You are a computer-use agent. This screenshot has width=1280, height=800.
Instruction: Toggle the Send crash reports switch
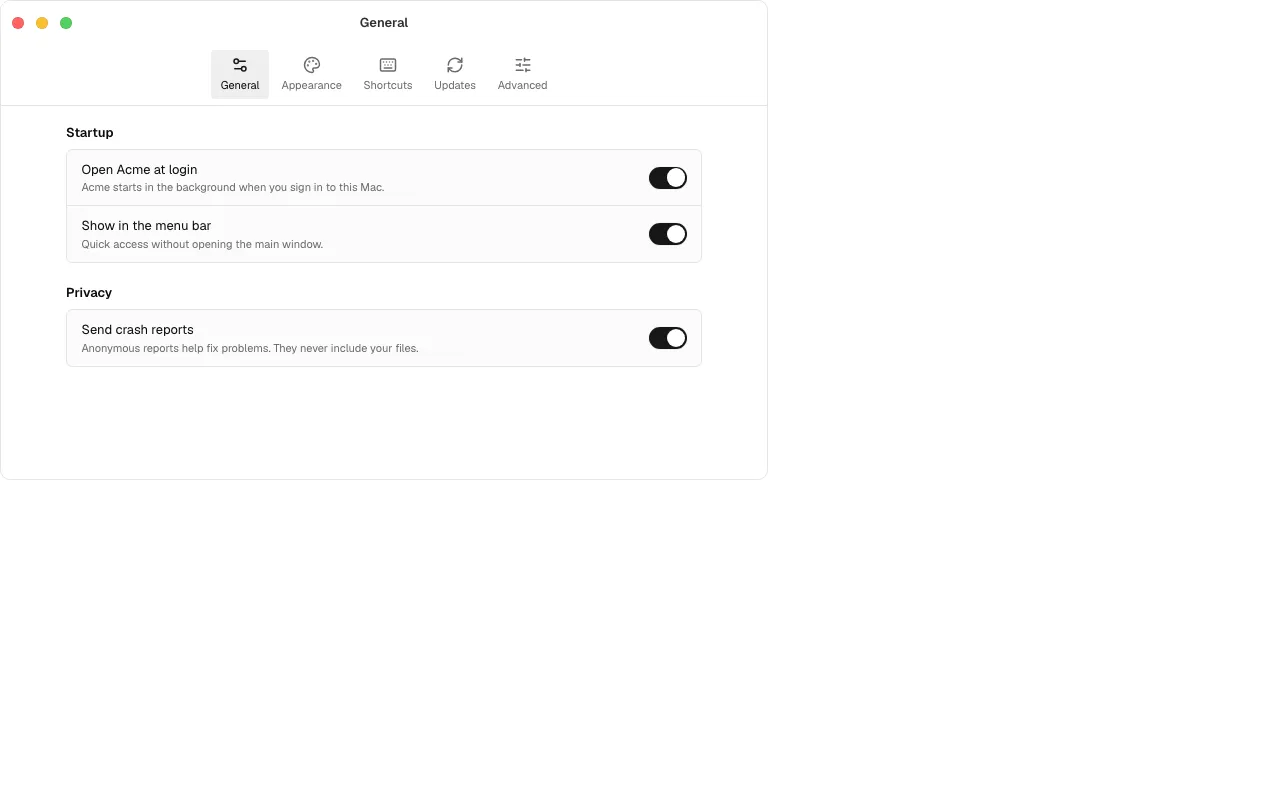point(668,338)
